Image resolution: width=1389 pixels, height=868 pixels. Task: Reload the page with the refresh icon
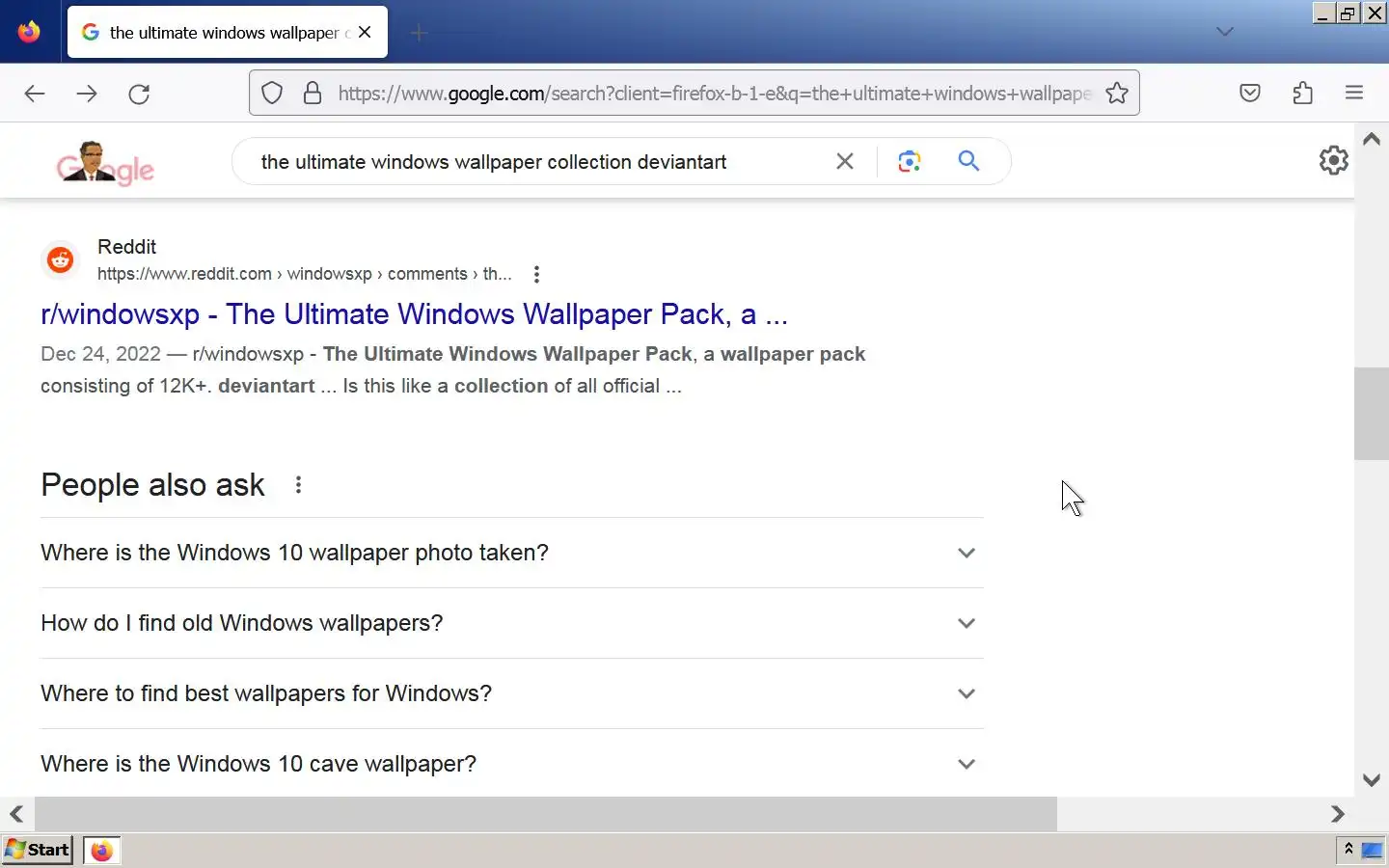point(139,94)
